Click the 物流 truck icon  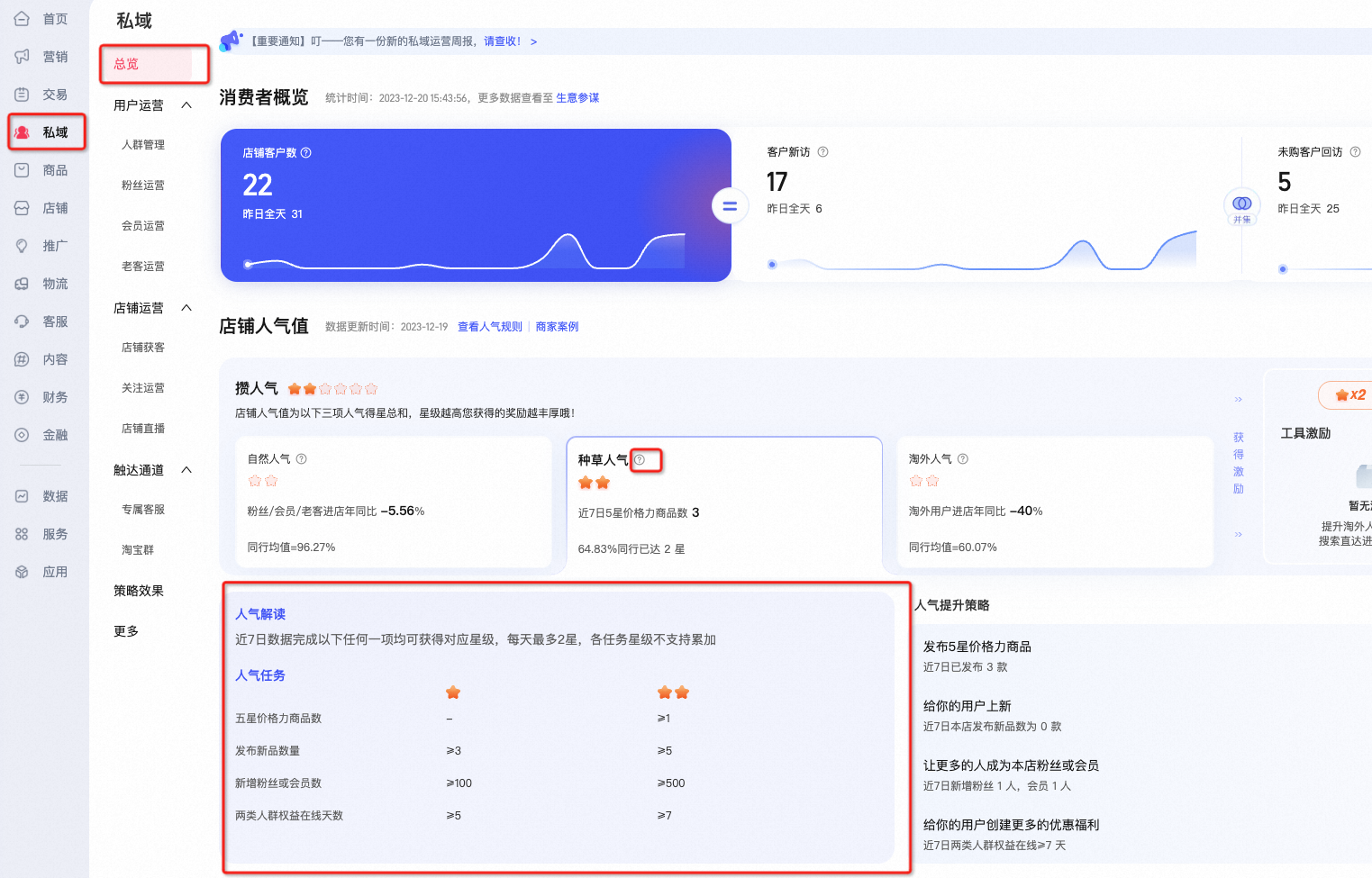[22, 283]
